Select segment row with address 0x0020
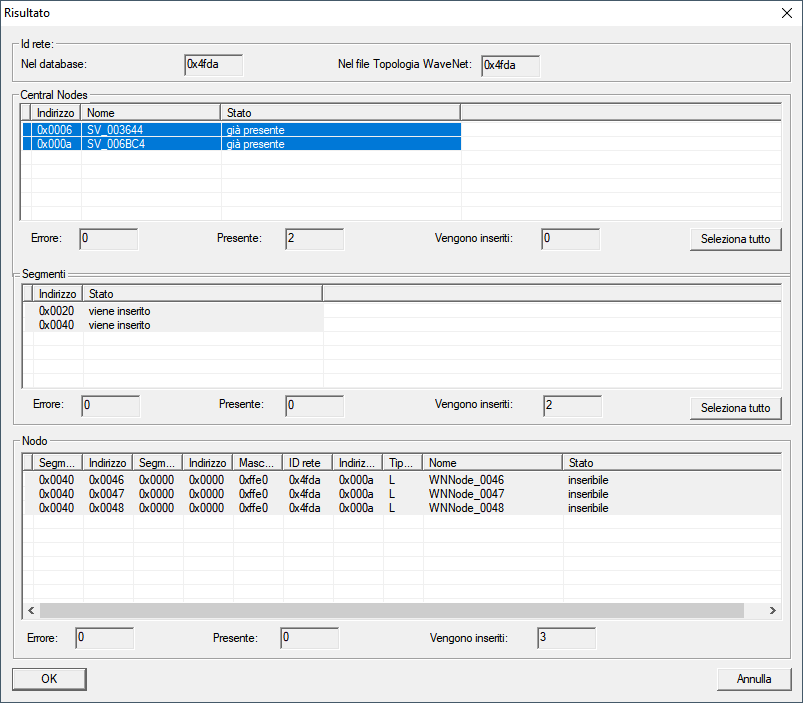The width and height of the screenshot is (803, 703). coord(58,311)
